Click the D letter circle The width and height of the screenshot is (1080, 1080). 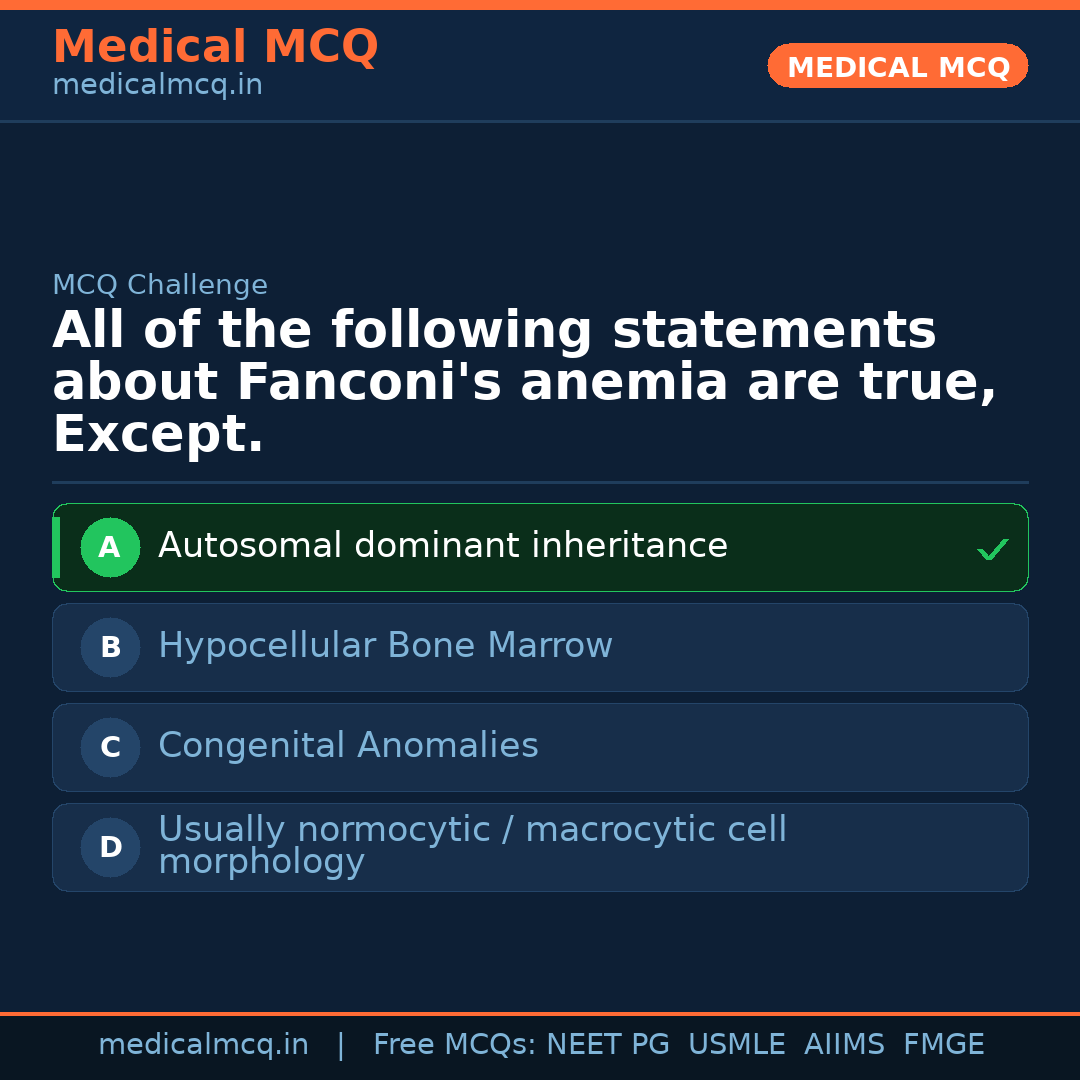pos(110,848)
